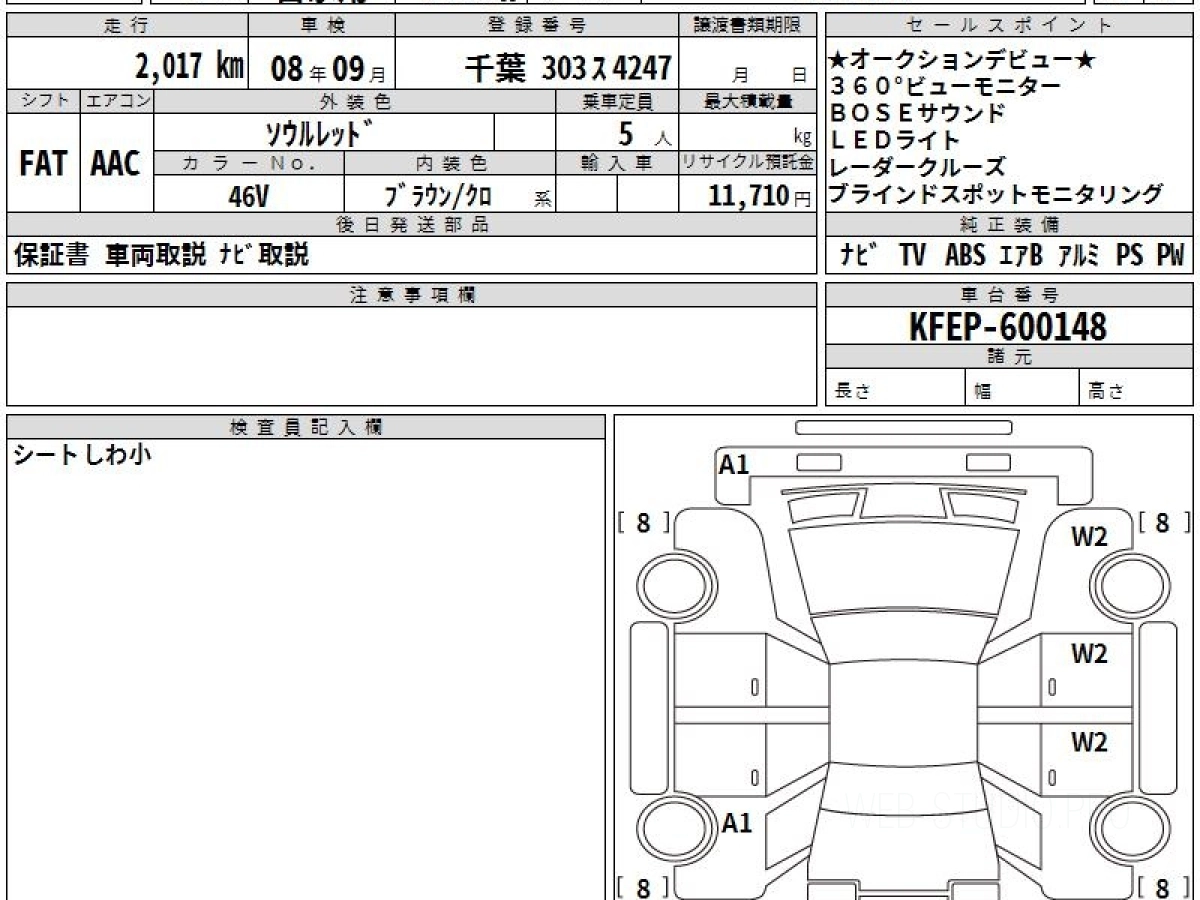Image resolution: width=1200 pixels, height=900 pixels.
Task: Click the カラーNo. label
Action: (250, 163)
